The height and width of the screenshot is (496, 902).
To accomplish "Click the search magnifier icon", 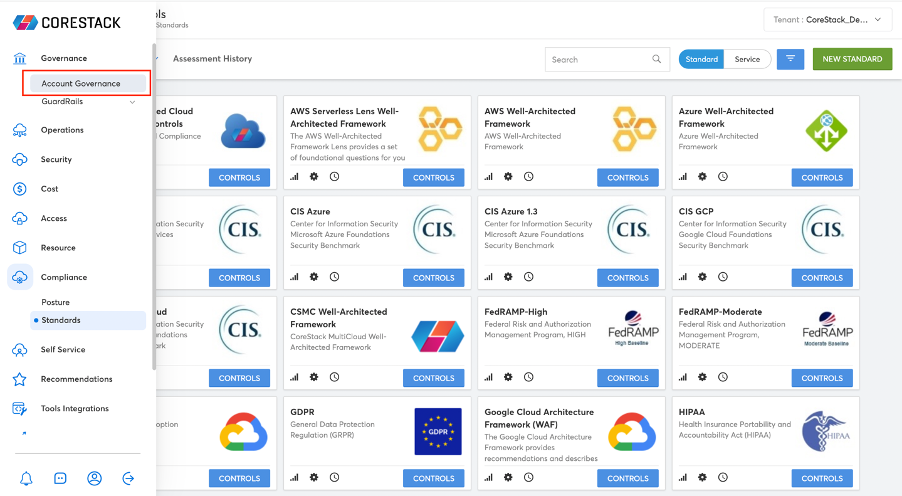I will [x=656, y=59].
